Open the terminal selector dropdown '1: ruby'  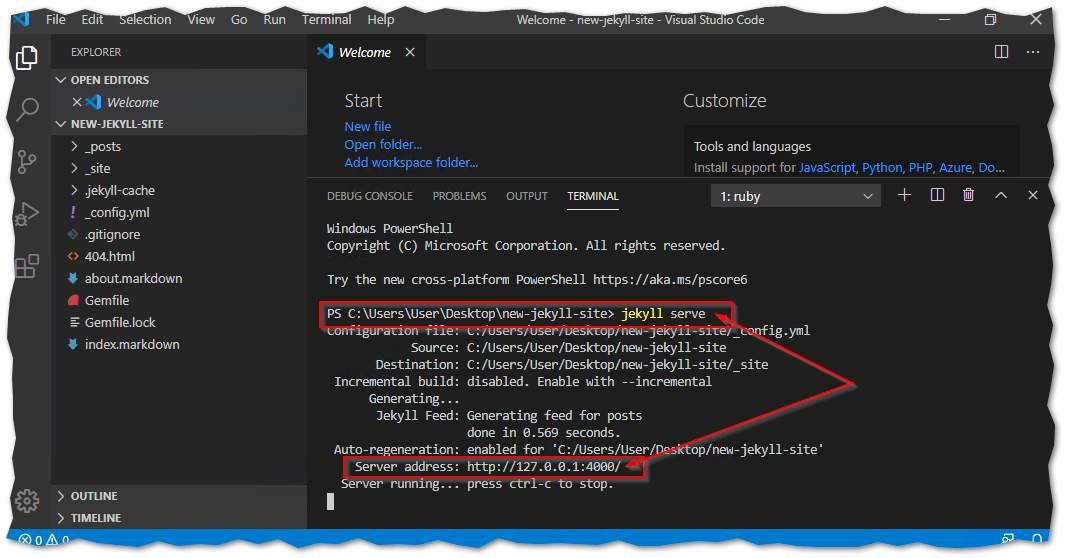tap(795, 196)
